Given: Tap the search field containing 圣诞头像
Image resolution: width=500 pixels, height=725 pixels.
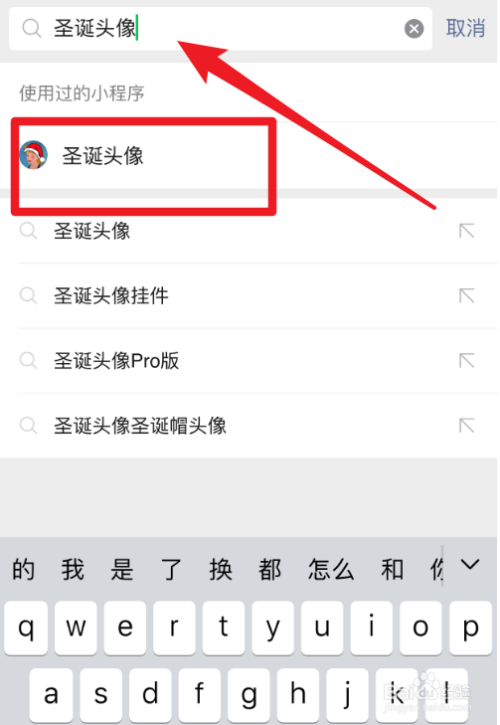Looking at the screenshot, I should pos(221,29).
